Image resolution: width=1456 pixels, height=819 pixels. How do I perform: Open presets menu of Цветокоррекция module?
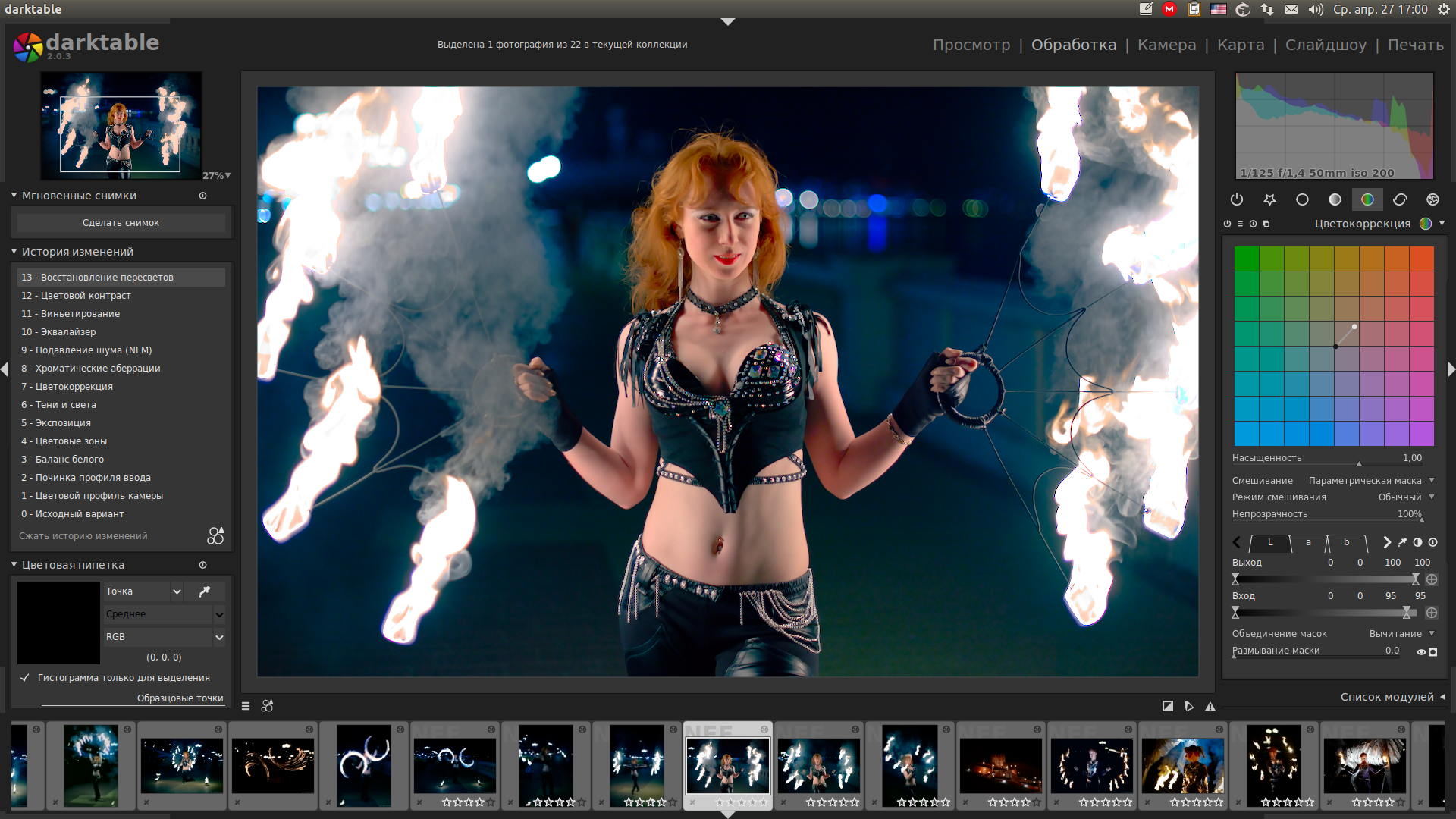pos(1240,224)
